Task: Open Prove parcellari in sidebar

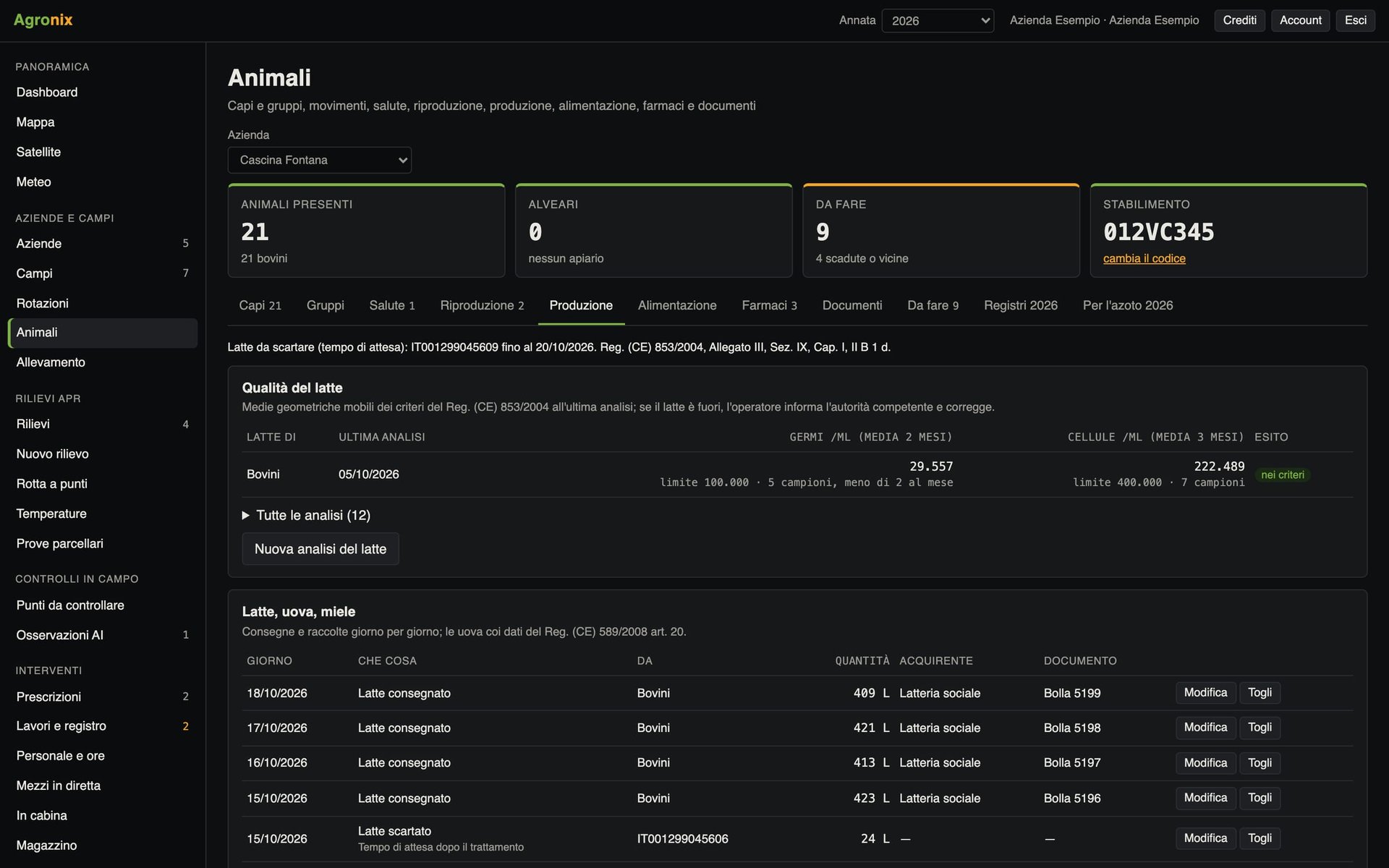Action: point(102,543)
